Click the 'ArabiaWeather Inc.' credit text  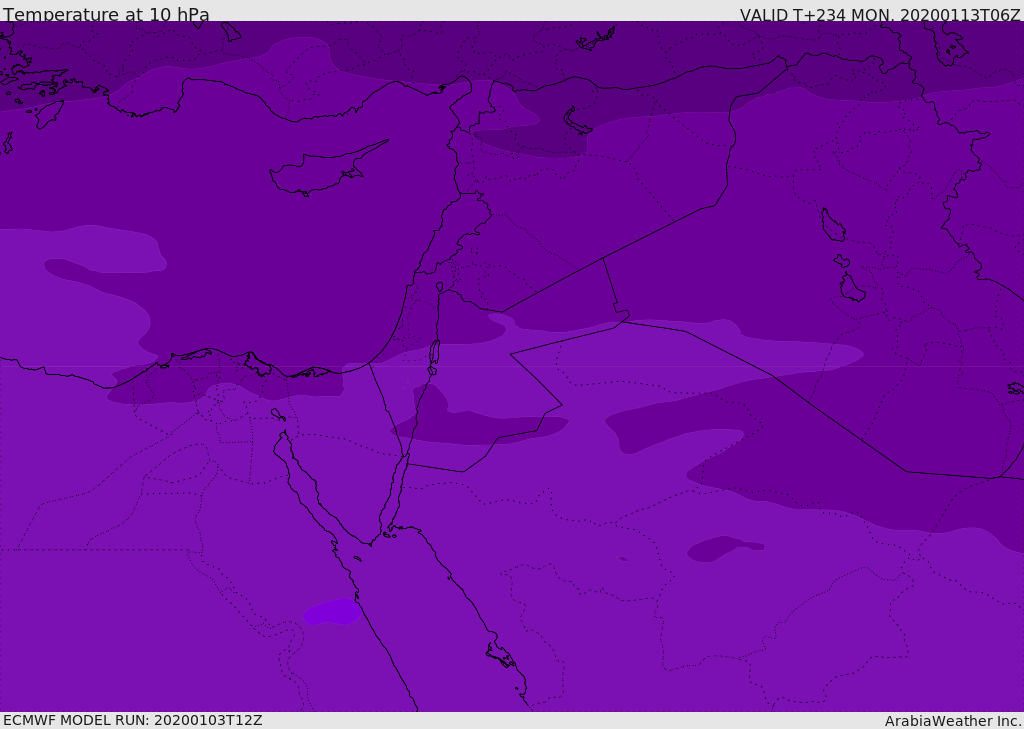tap(953, 721)
